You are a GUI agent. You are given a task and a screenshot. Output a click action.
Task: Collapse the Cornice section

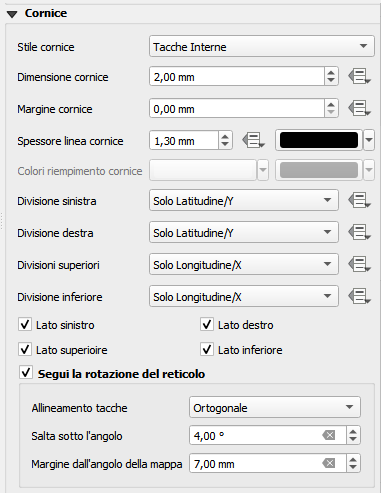coord(12,14)
